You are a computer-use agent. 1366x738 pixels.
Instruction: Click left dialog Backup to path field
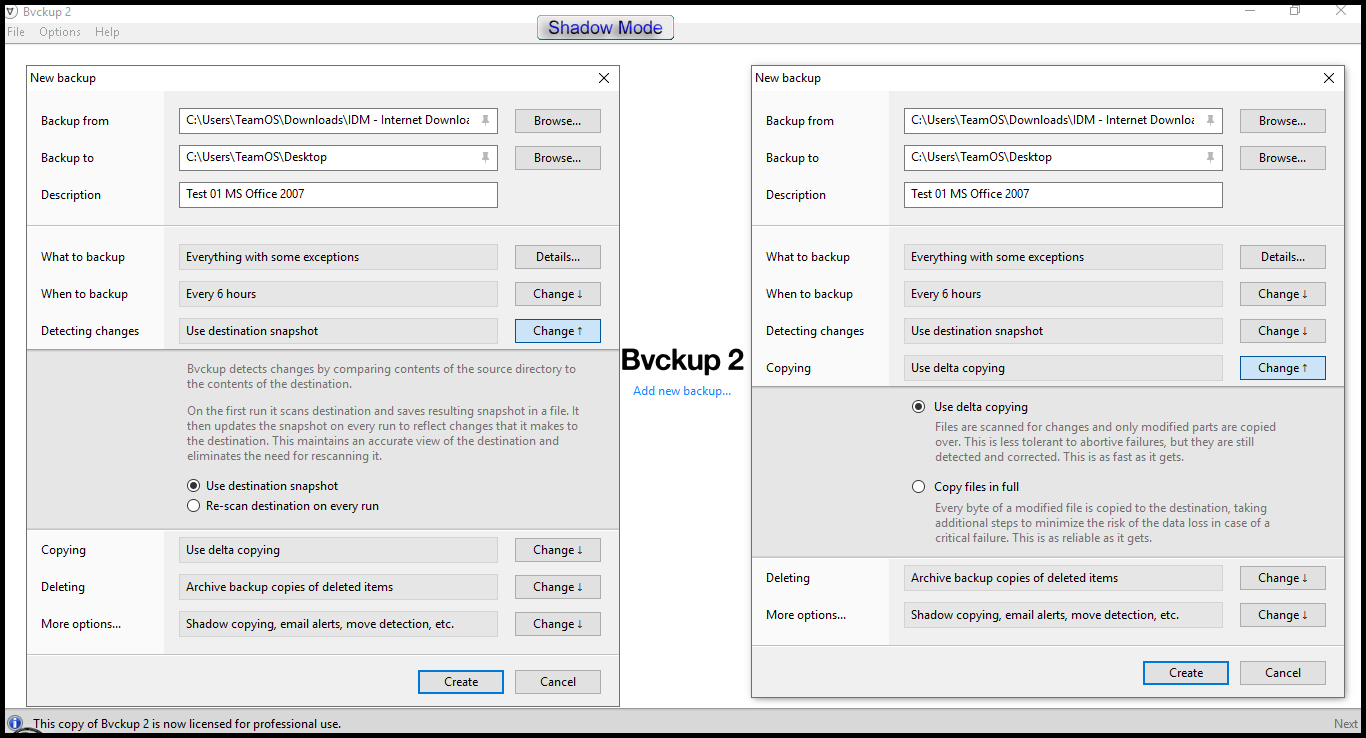coord(338,157)
